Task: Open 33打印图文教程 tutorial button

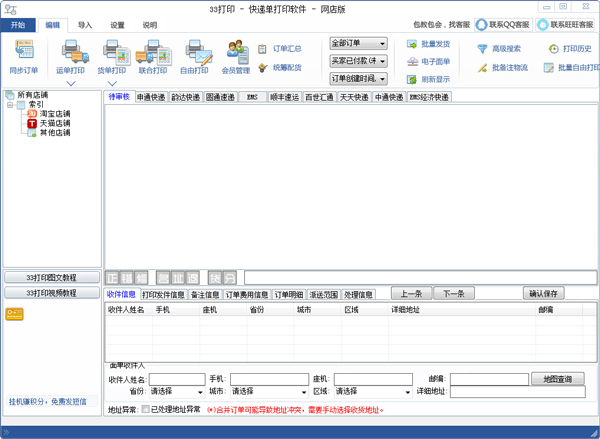Action: (x=52, y=277)
